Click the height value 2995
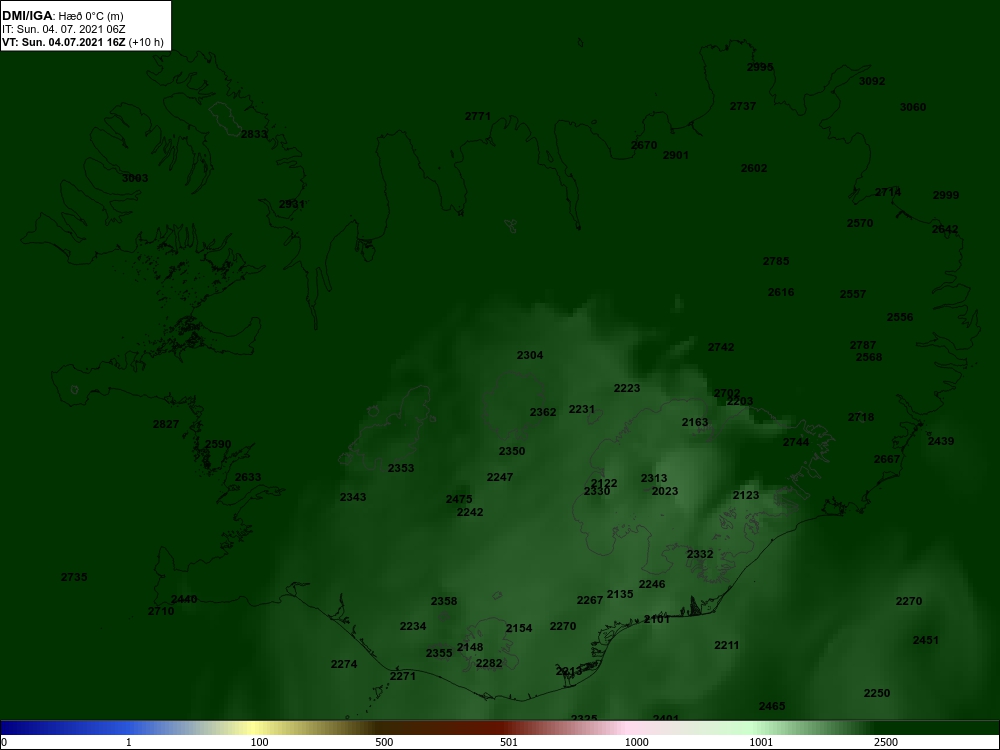 tap(760, 67)
